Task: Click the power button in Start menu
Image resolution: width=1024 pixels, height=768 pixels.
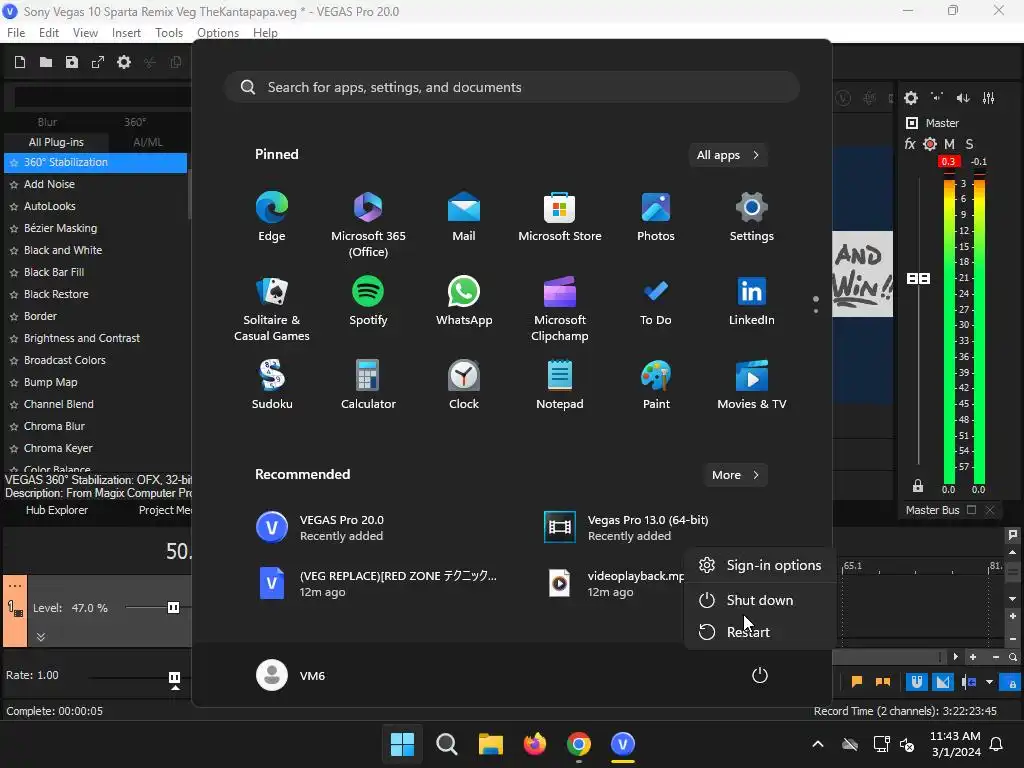Action: click(760, 675)
